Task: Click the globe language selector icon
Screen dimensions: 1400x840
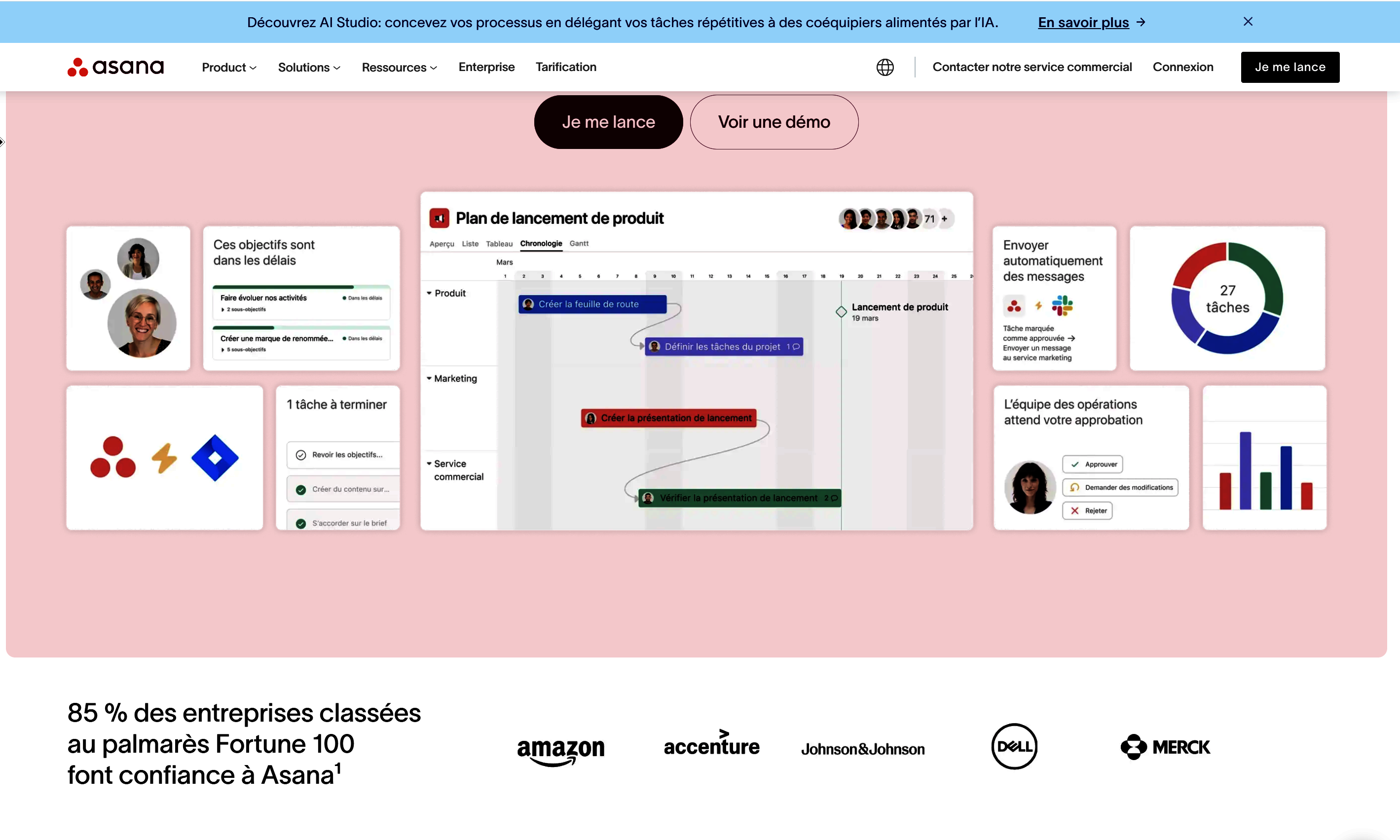Action: click(885, 68)
